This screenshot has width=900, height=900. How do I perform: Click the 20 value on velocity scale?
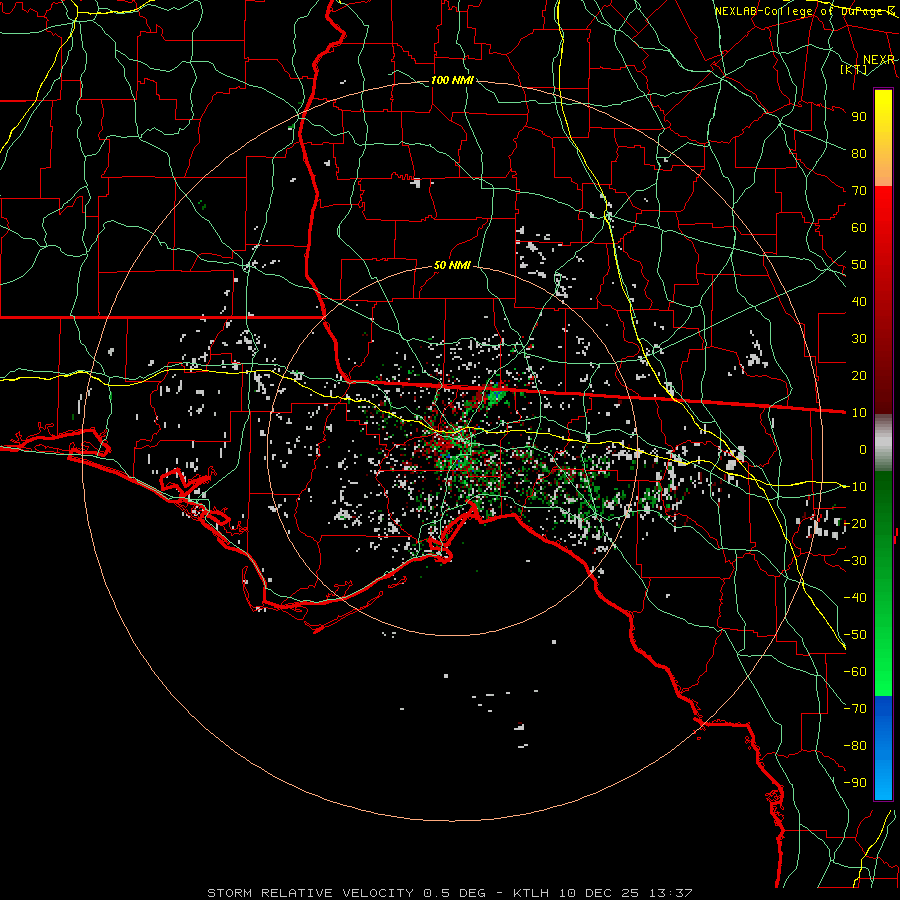click(859, 375)
